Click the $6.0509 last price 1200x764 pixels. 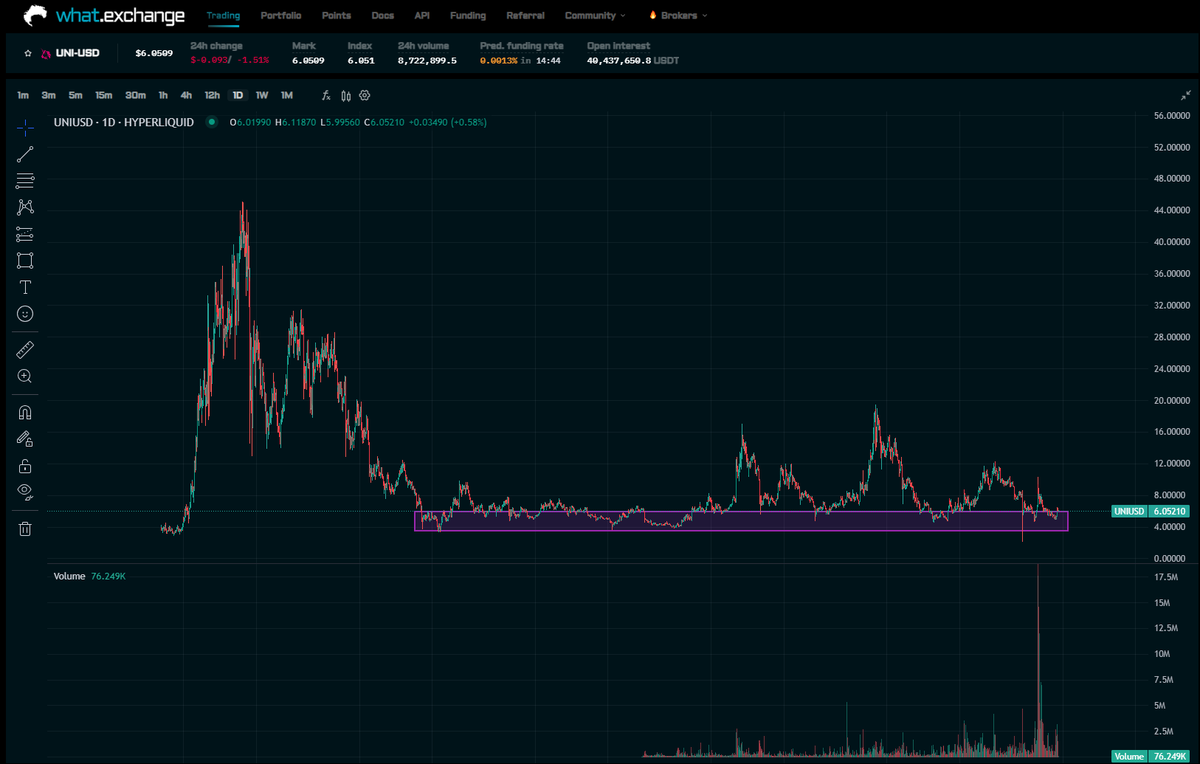click(154, 53)
